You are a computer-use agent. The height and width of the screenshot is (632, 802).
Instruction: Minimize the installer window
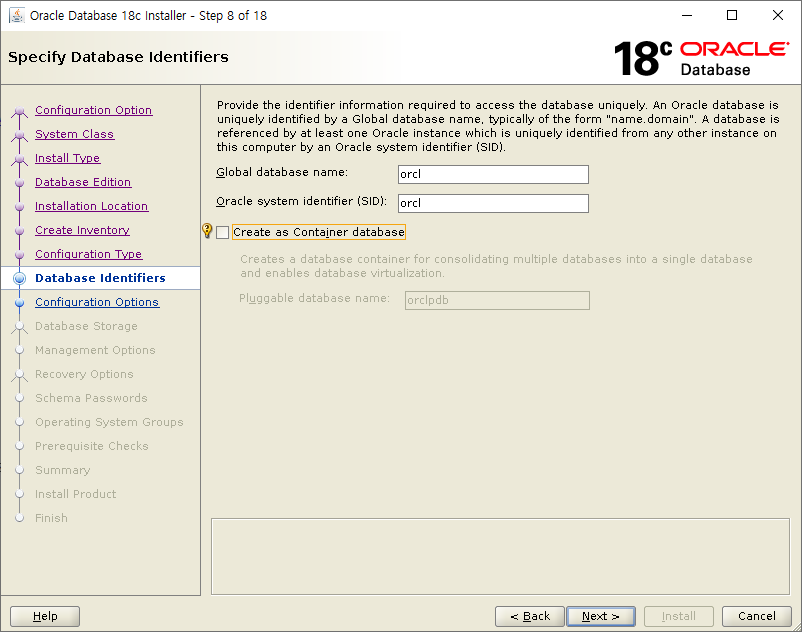tap(687, 16)
